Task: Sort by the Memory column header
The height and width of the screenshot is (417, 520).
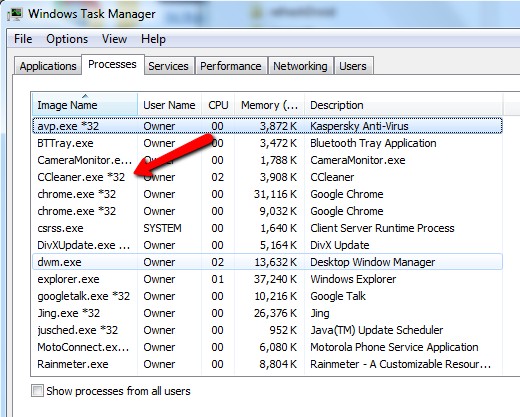Action: pyautogui.click(x=270, y=105)
